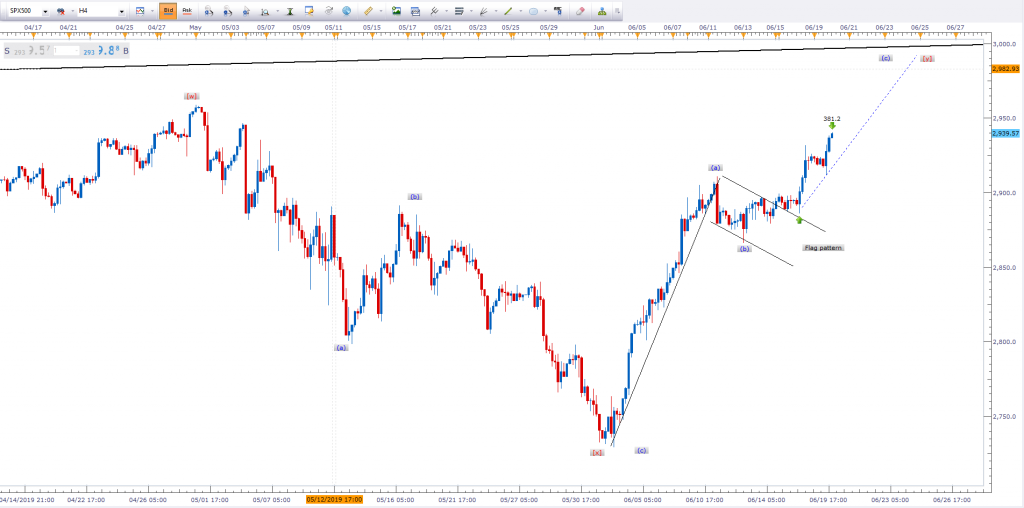Image resolution: width=1024 pixels, height=508 pixels.
Task: Click the save chart as image icon
Action: pyautogui.click(x=396, y=11)
